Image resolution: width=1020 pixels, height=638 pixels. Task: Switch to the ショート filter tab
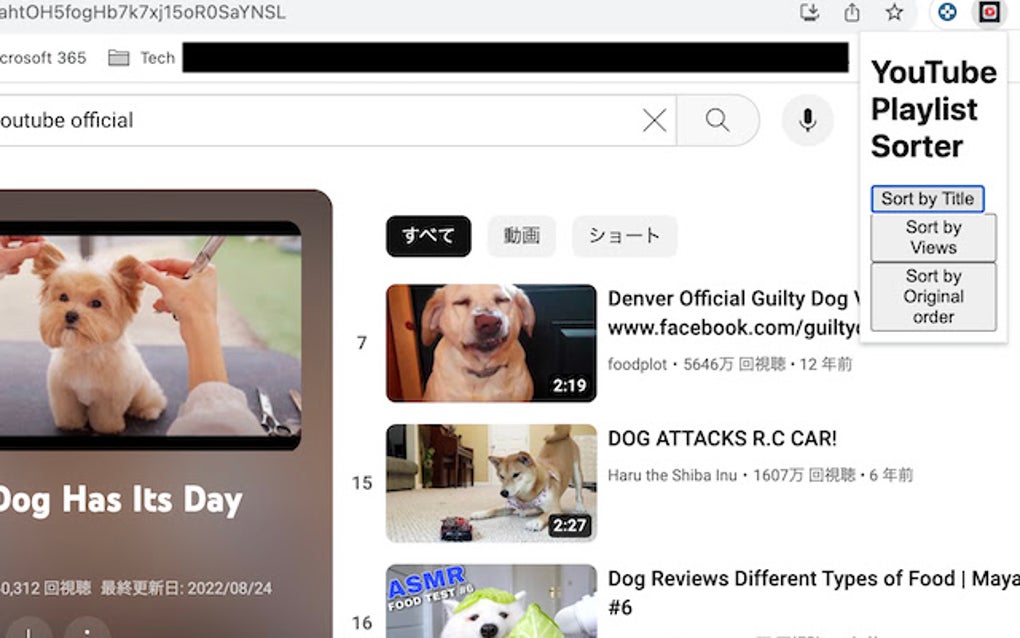click(x=624, y=236)
